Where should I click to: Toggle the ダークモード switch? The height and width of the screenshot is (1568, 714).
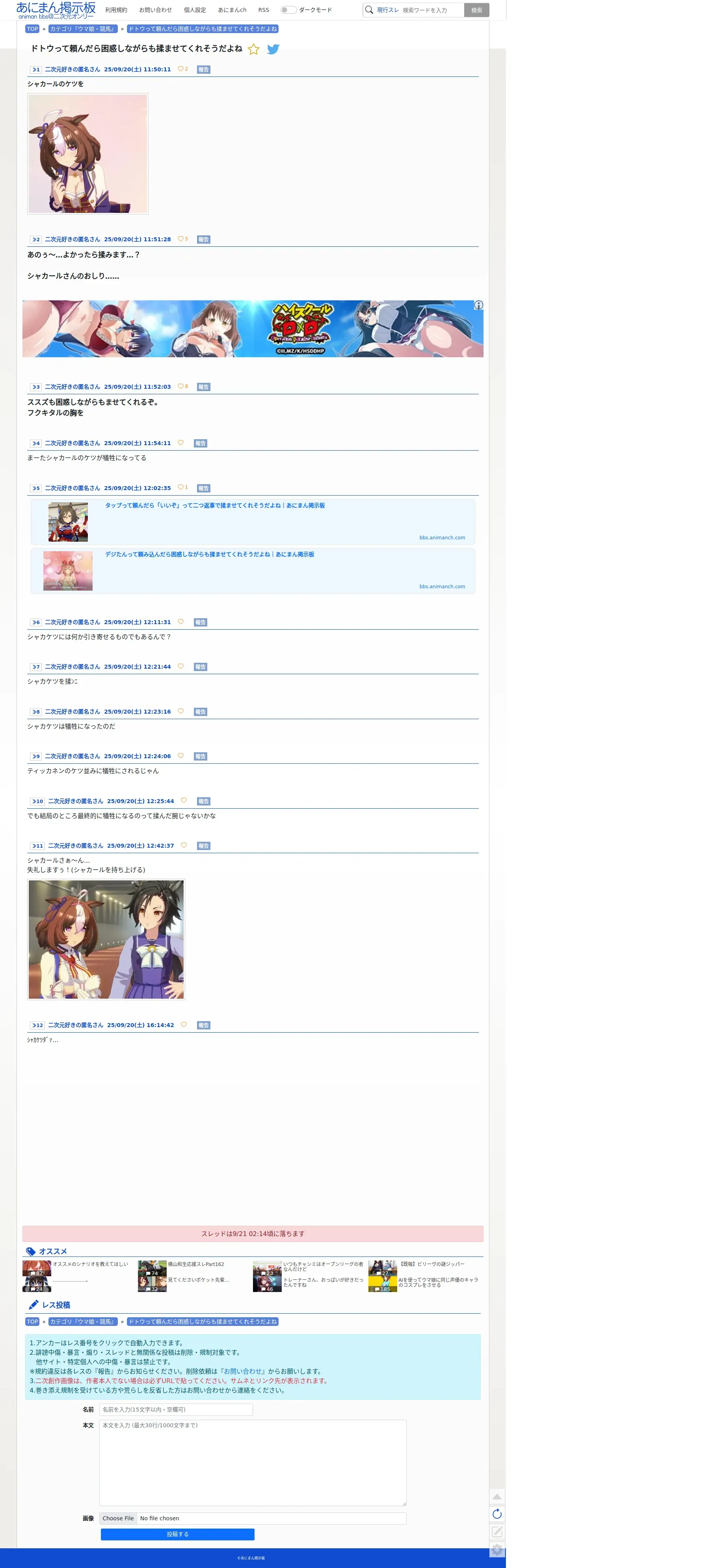click(x=288, y=10)
